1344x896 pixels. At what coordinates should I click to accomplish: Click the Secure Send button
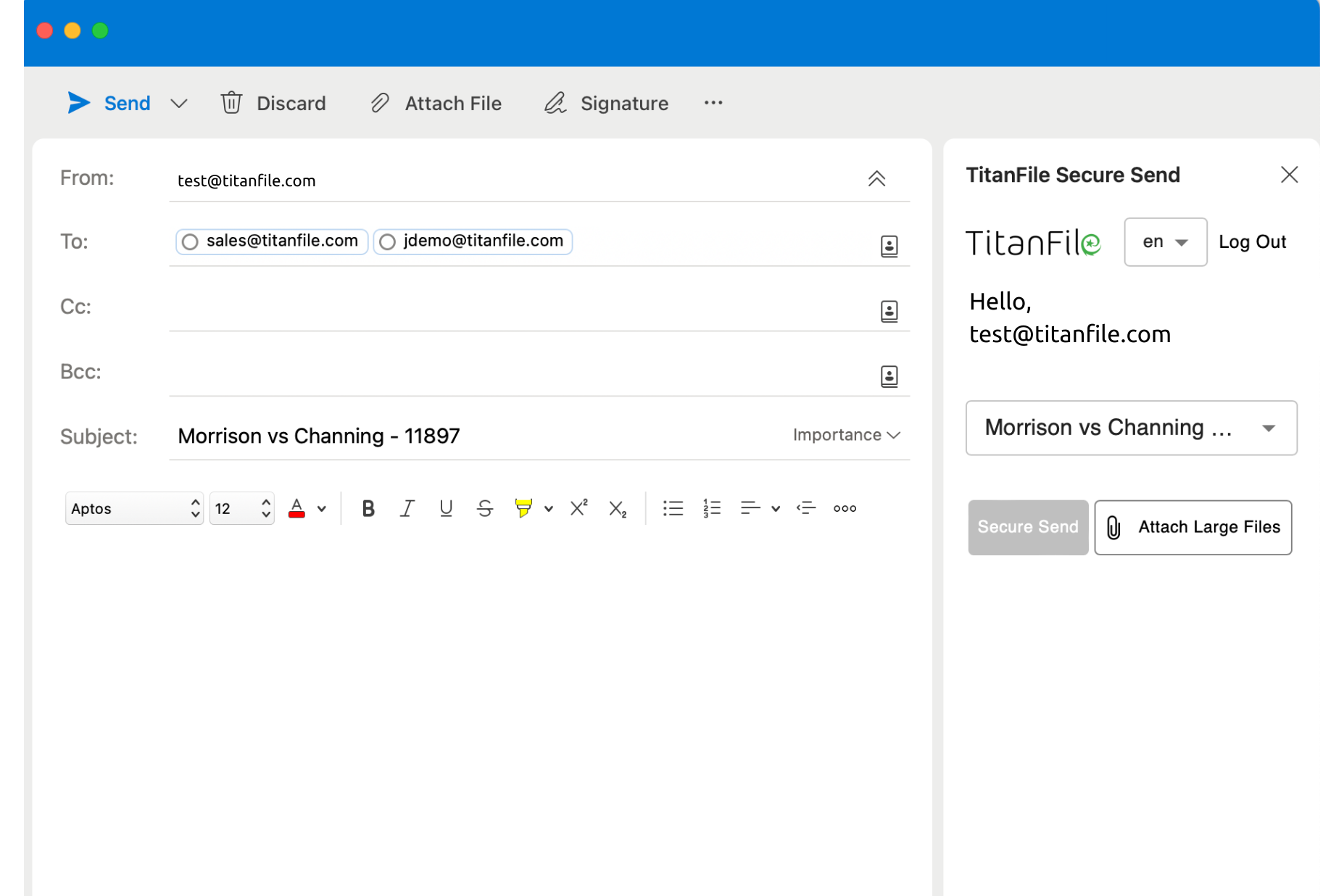click(1028, 527)
